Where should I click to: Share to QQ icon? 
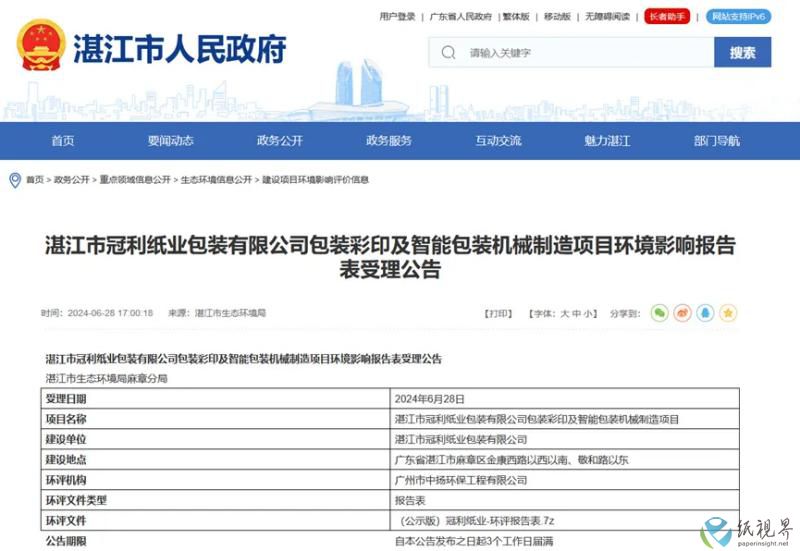coord(705,313)
